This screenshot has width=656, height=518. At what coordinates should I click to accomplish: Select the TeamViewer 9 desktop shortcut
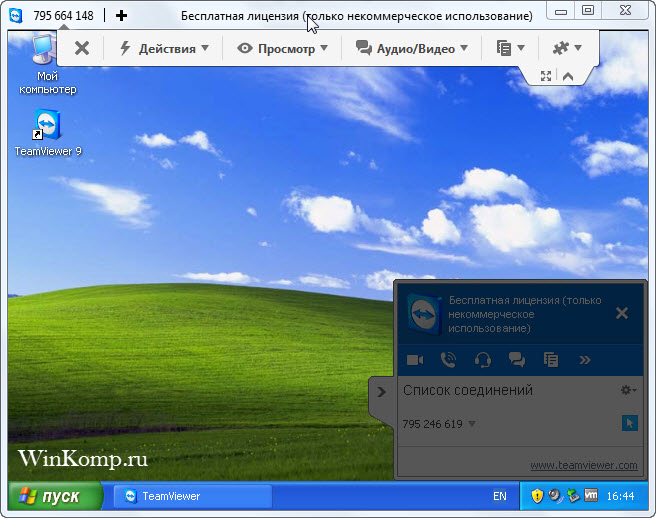point(48,133)
